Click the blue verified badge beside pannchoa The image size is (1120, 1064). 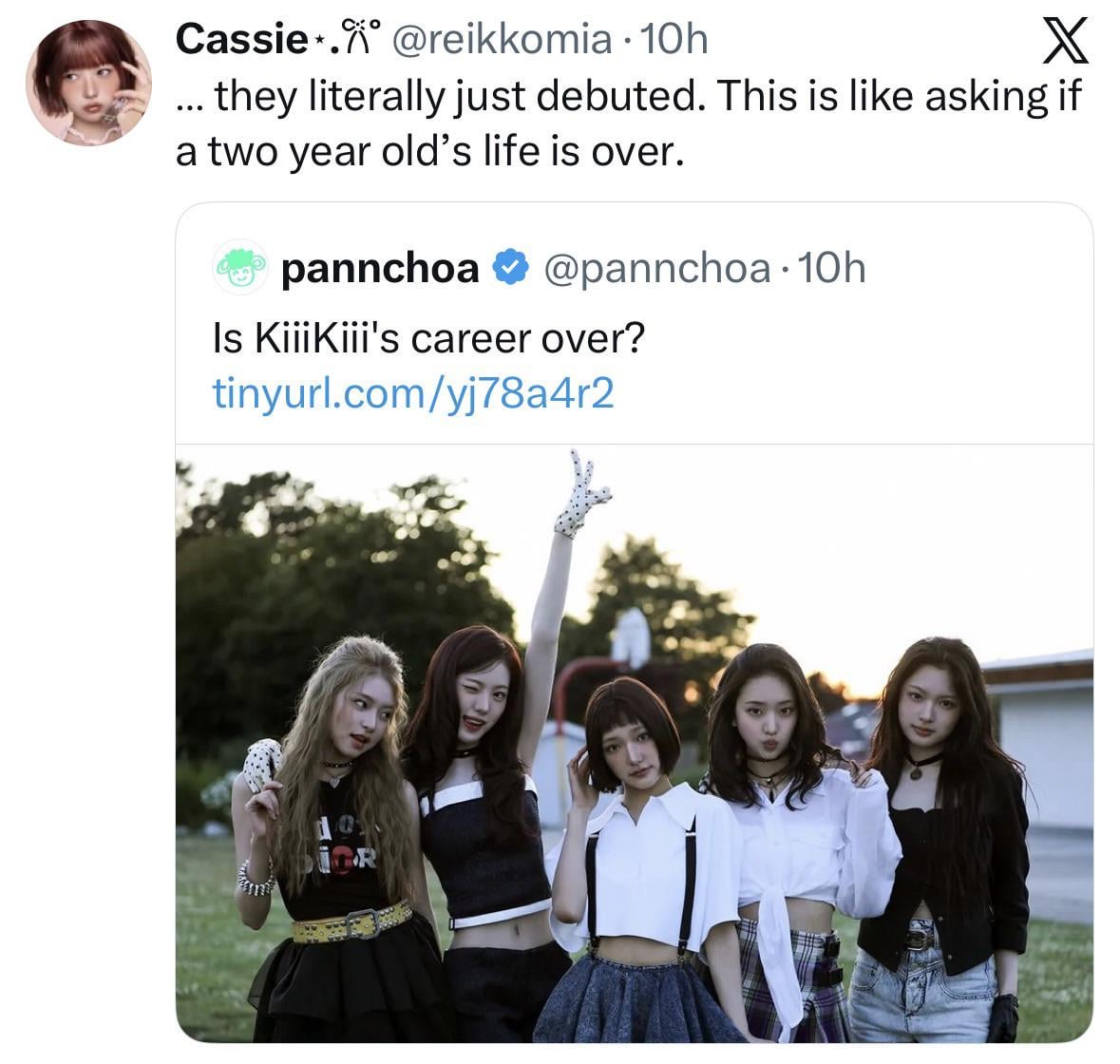(512, 270)
